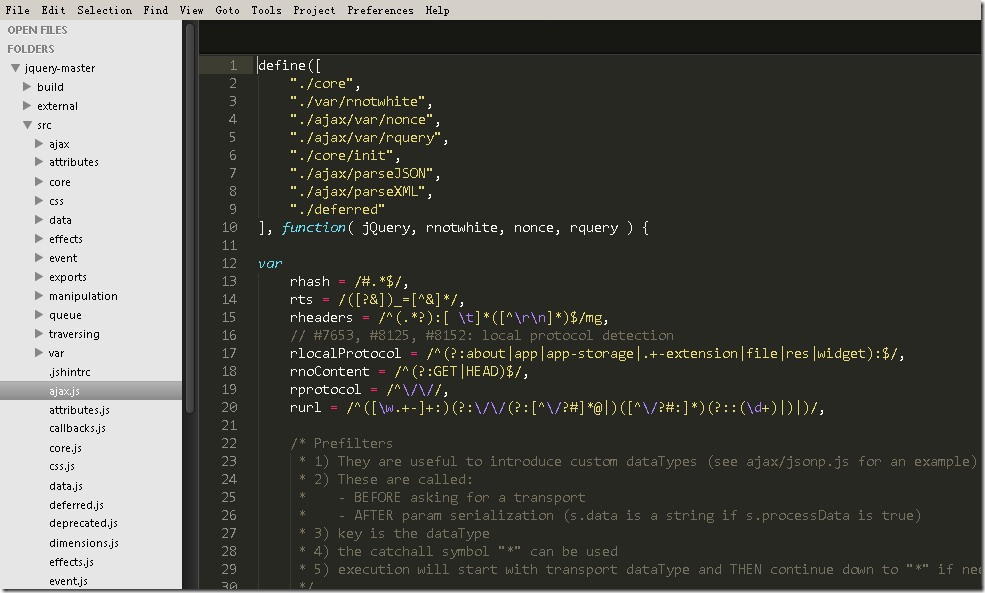985x593 pixels.
Task: Open the Goto menu
Action: [227, 10]
